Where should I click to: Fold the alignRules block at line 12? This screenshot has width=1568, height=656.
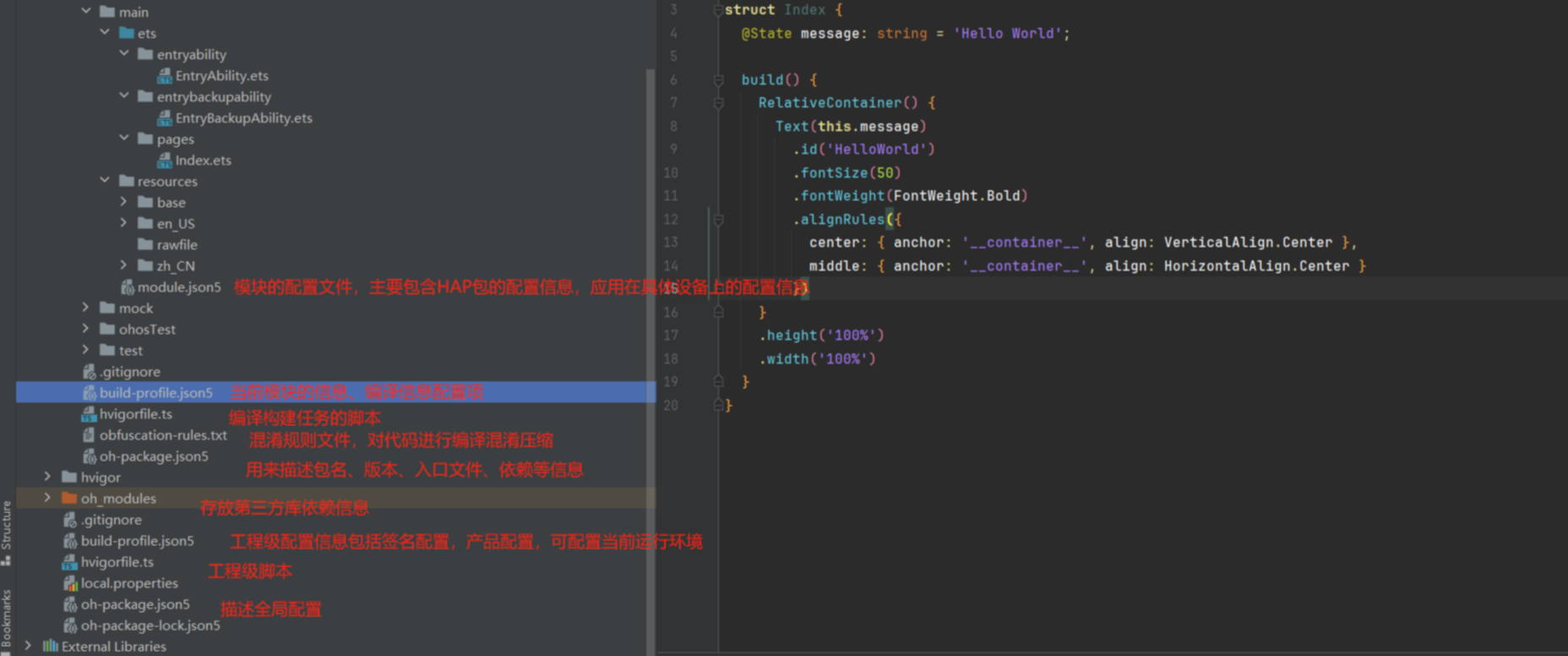(x=718, y=219)
